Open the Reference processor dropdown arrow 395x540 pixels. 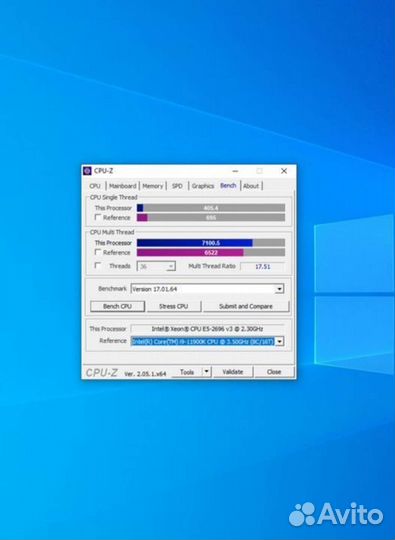[280, 342]
